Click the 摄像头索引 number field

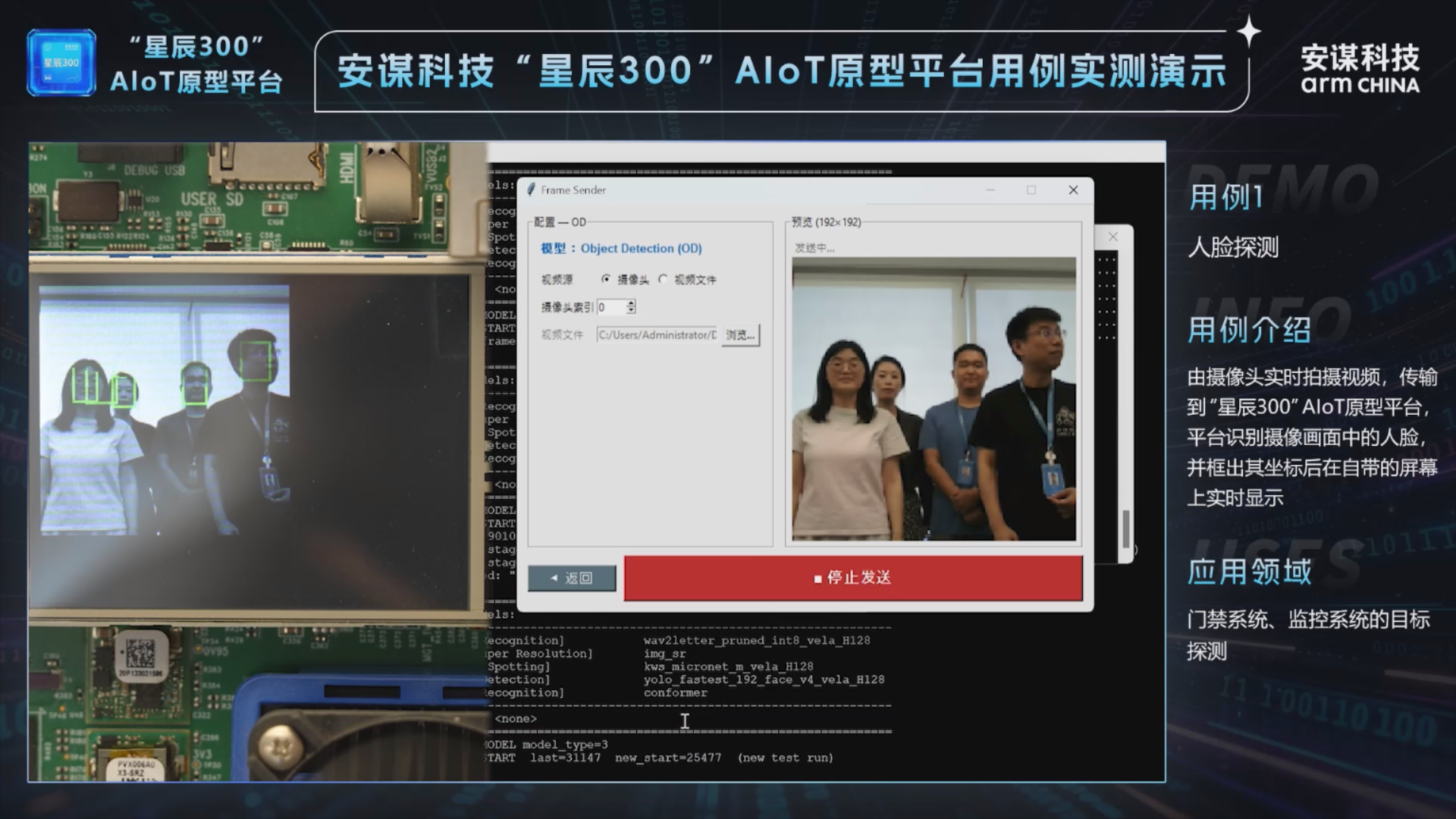click(611, 307)
